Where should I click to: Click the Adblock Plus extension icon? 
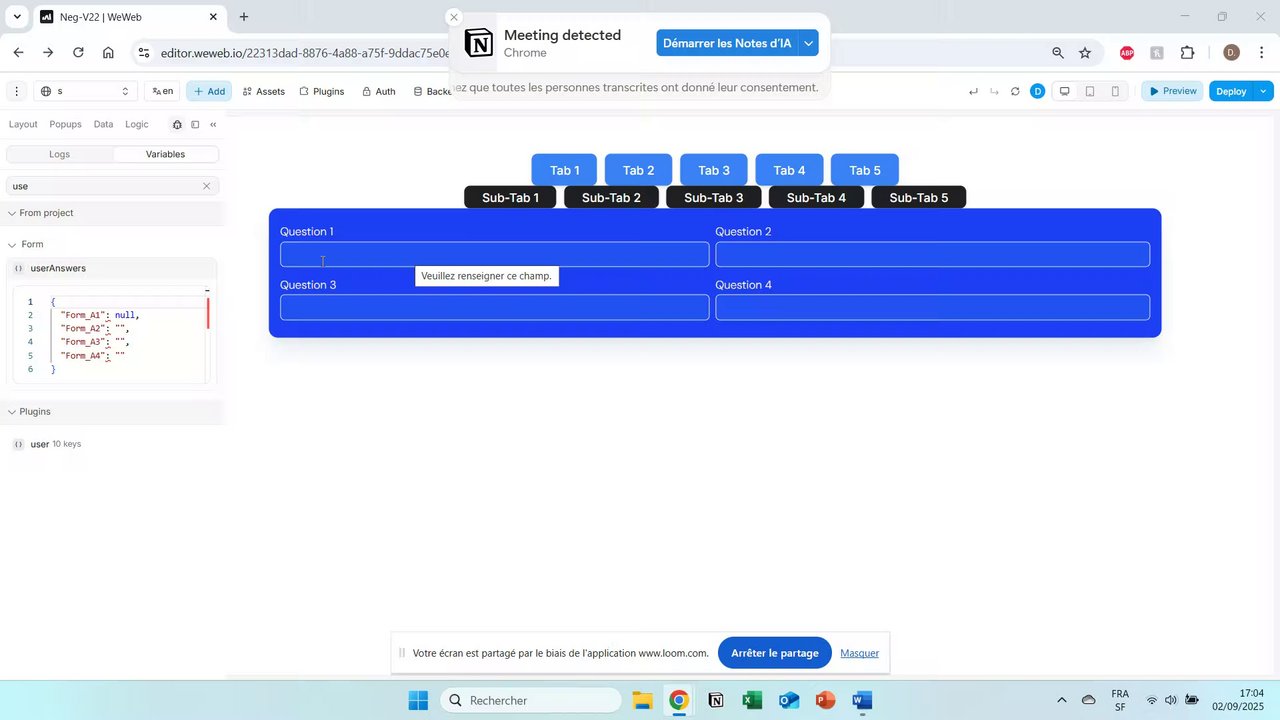pyautogui.click(x=1127, y=53)
